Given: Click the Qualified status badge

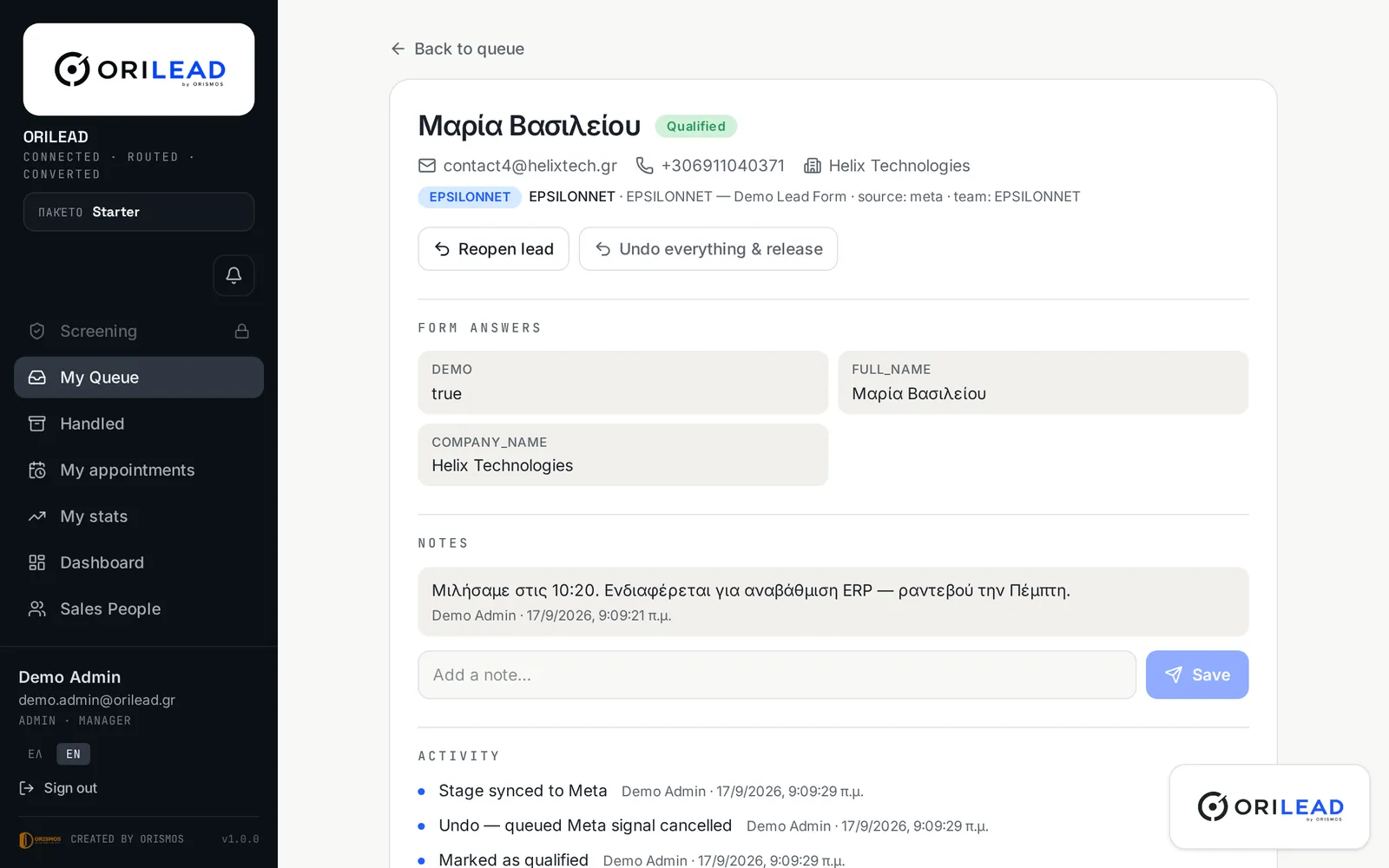Looking at the screenshot, I should (696, 126).
